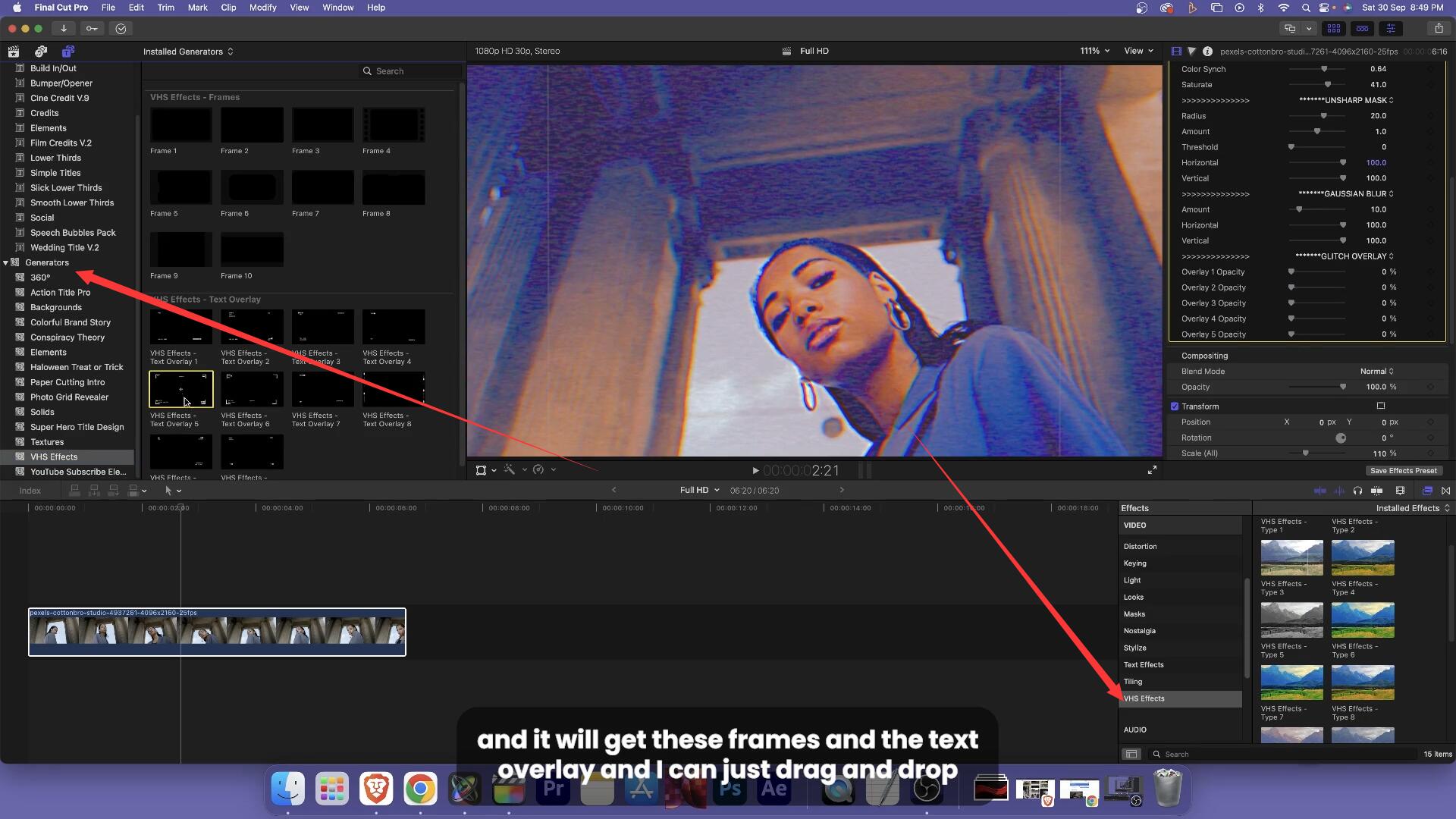Select the pexels-cottonbro clip in timeline
Viewport: 1456px width, 819px height.
click(217, 632)
